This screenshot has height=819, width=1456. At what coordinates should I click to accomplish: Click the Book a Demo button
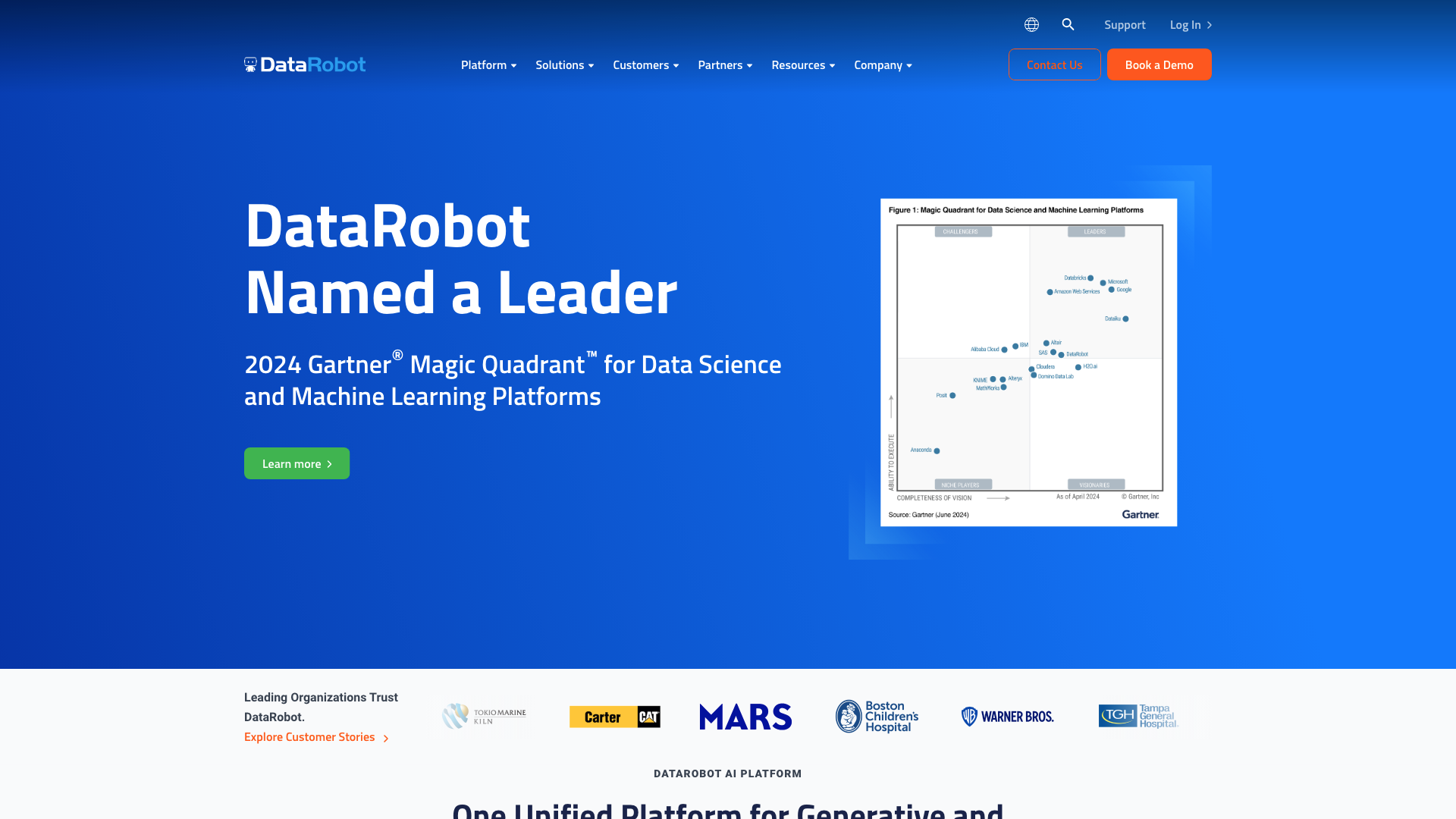coord(1159,64)
